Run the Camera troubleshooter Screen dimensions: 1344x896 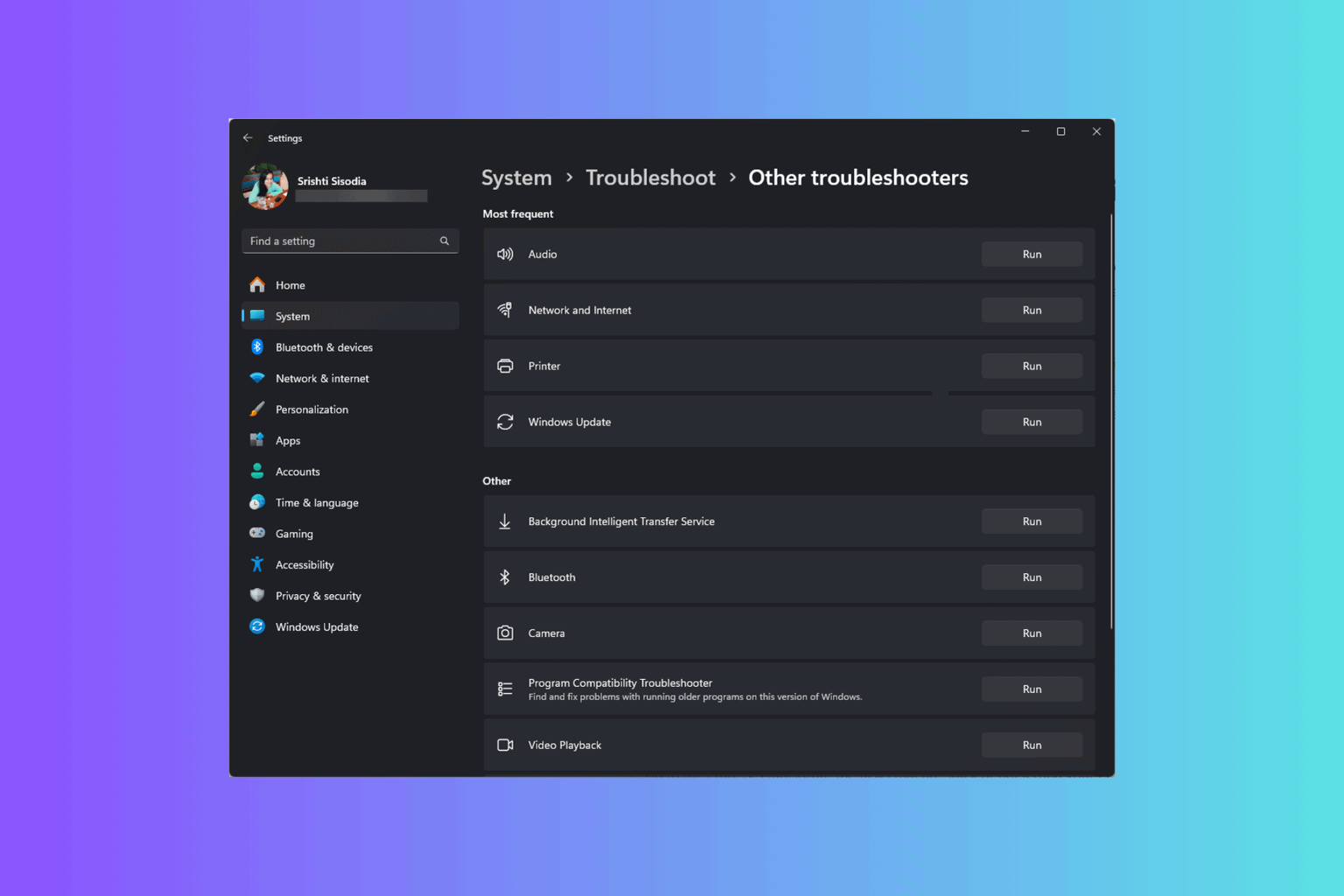tap(1032, 633)
